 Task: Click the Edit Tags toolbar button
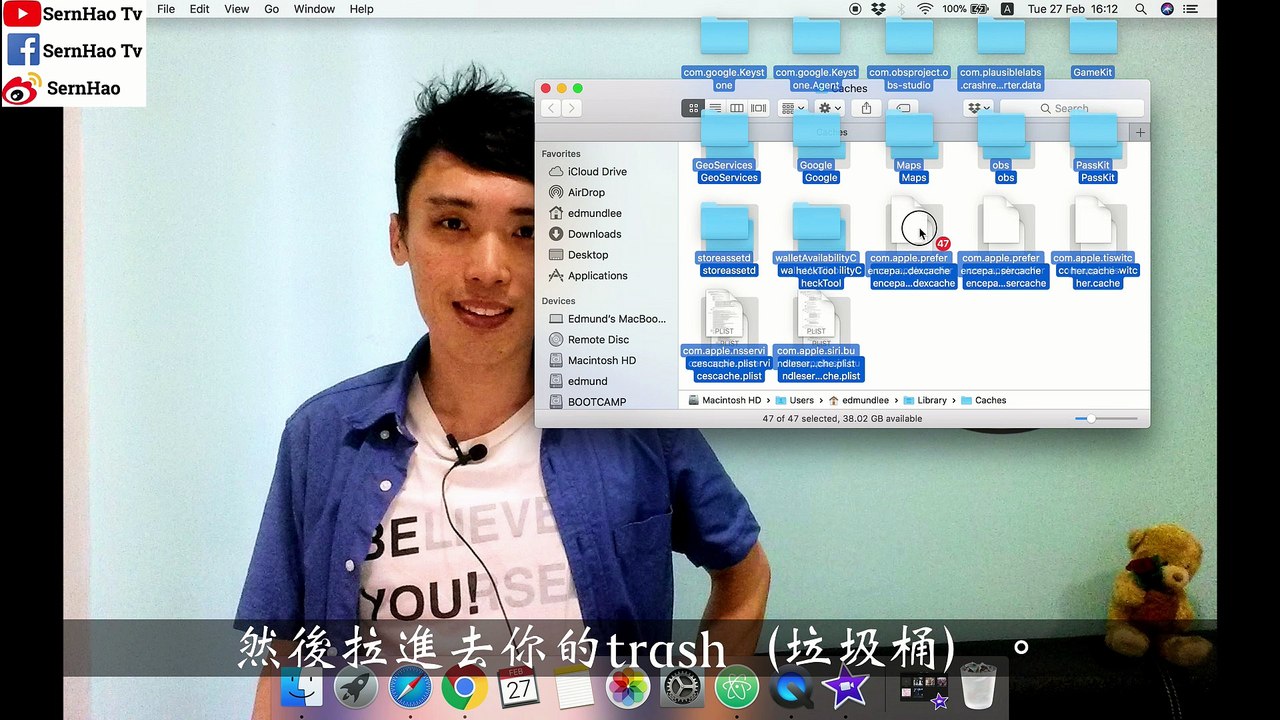(903, 108)
